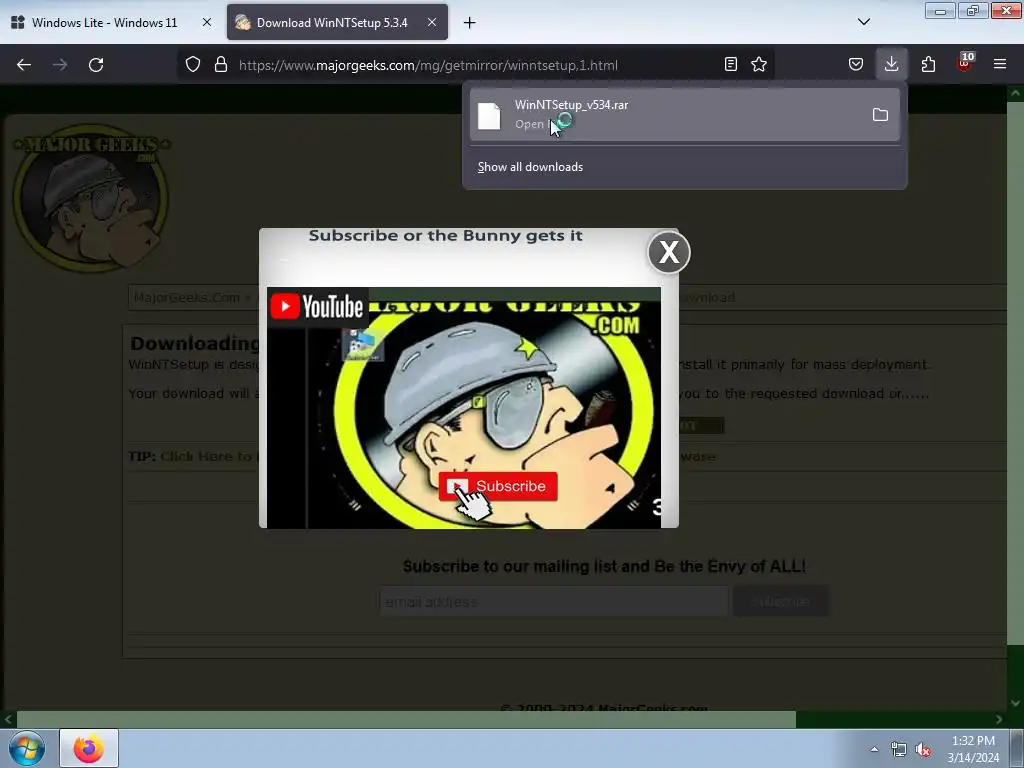The width and height of the screenshot is (1024, 768).
Task: Close the Download WinNTSetup 5.3.4 tab
Action: (x=432, y=22)
